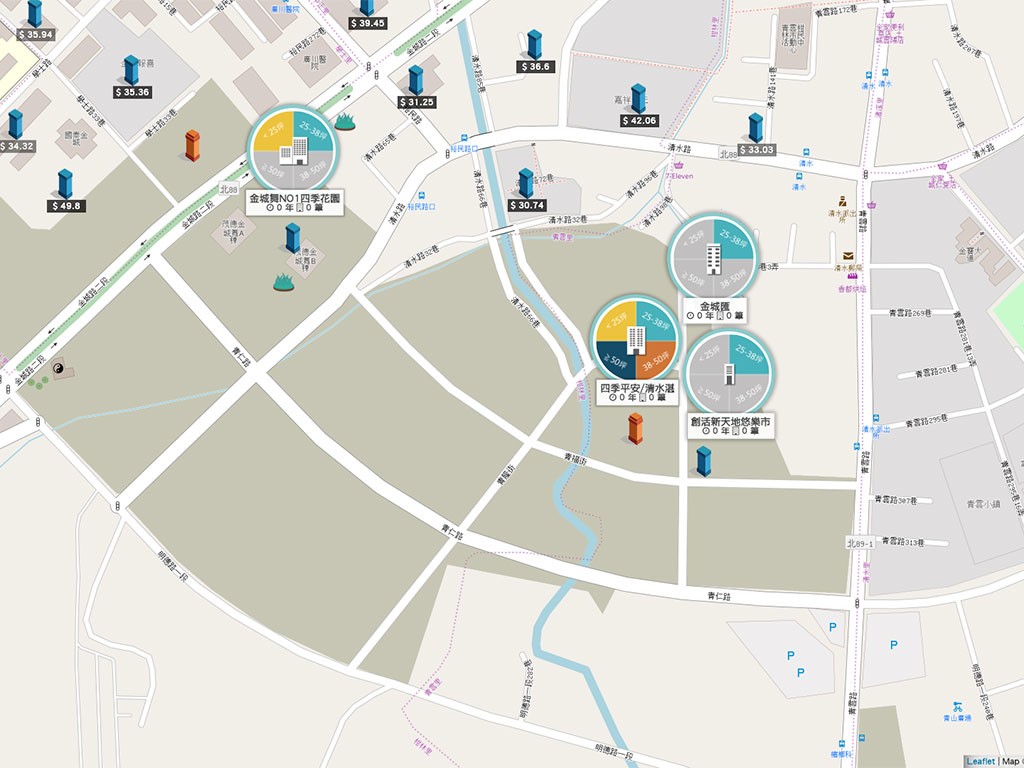Open the 7-Eleven store icon
The width and height of the screenshot is (1024, 768).
tap(679, 166)
